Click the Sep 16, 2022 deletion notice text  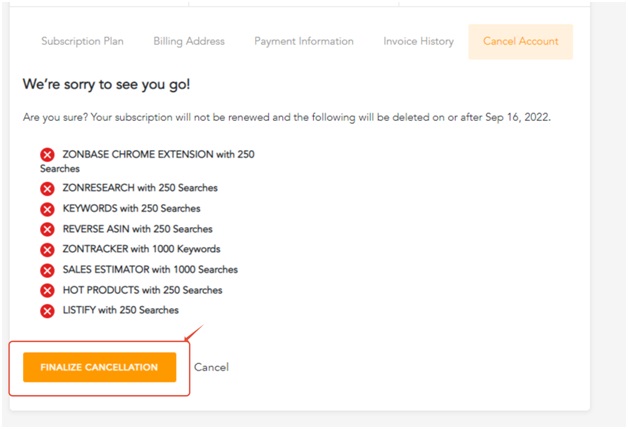pyautogui.click(x=287, y=117)
